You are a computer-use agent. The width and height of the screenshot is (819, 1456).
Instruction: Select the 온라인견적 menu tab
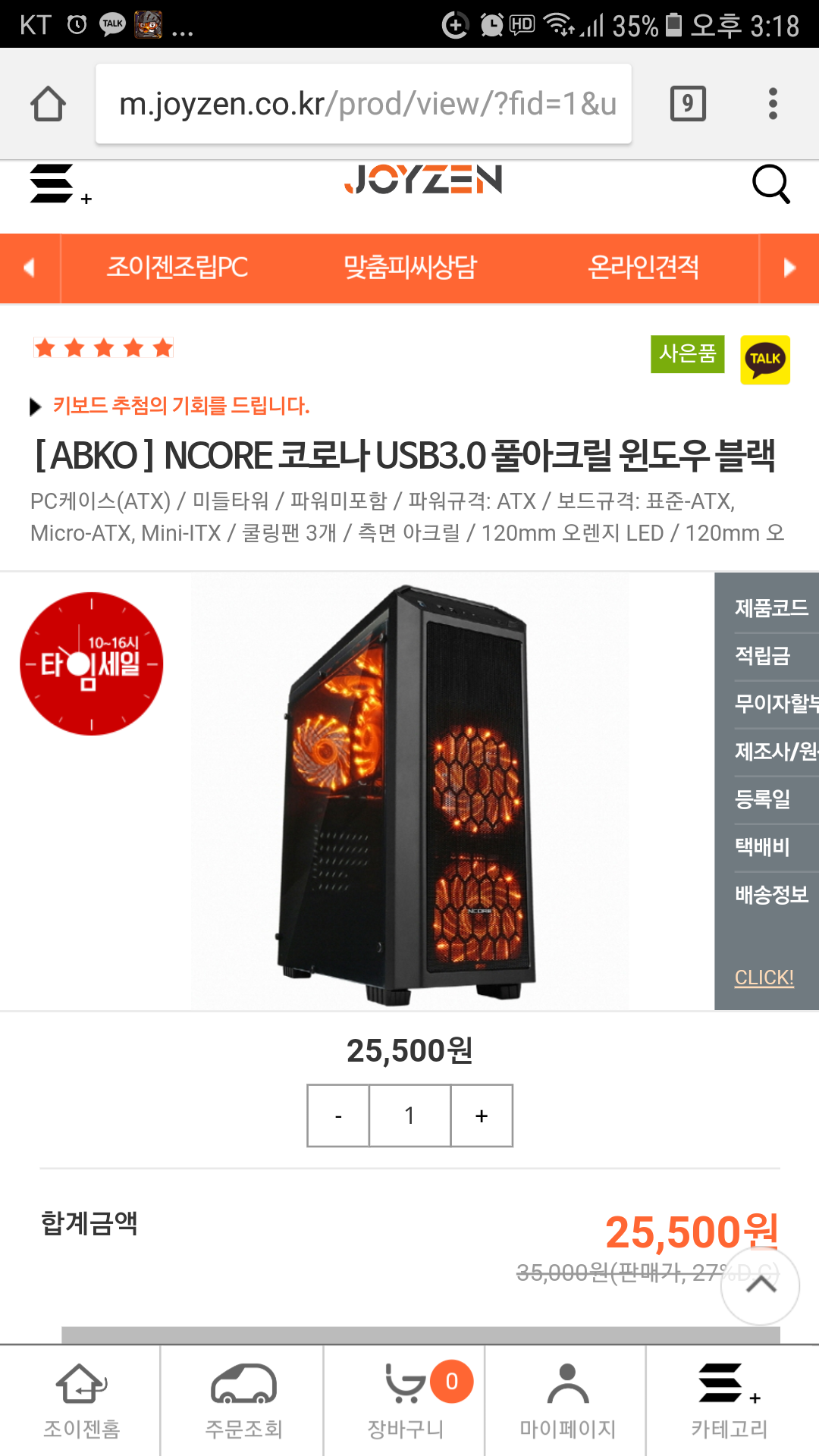[643, 267]
